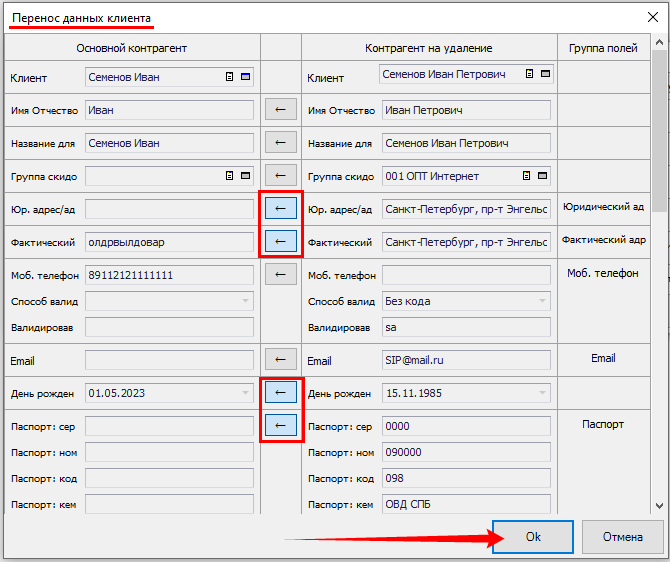This screenshot has height=562, width=670.
Task: Copy Группа скидок using its arrow button
Action: (x=280, y=176)
